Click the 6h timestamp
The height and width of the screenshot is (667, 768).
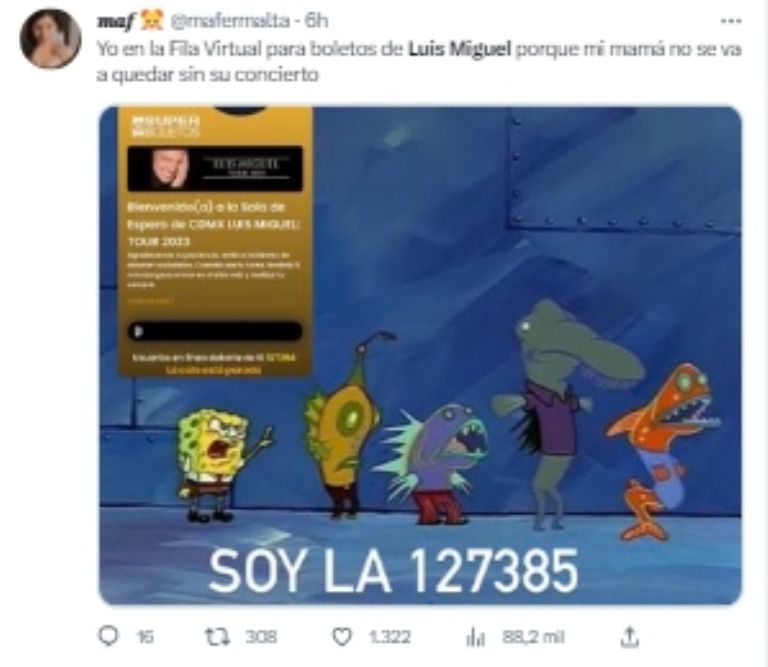point(316,21)
